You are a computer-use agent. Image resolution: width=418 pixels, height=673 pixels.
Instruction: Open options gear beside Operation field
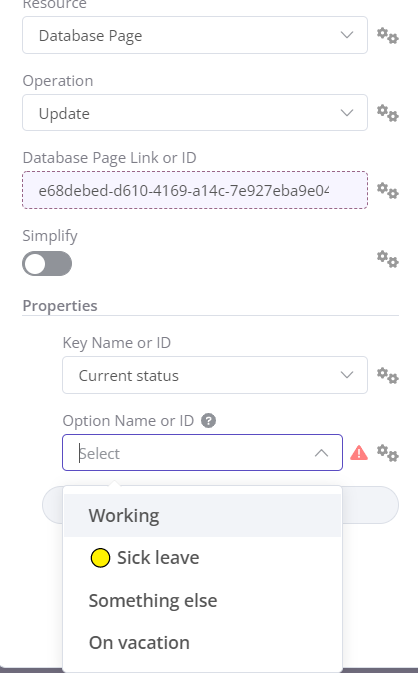(388, 113)
